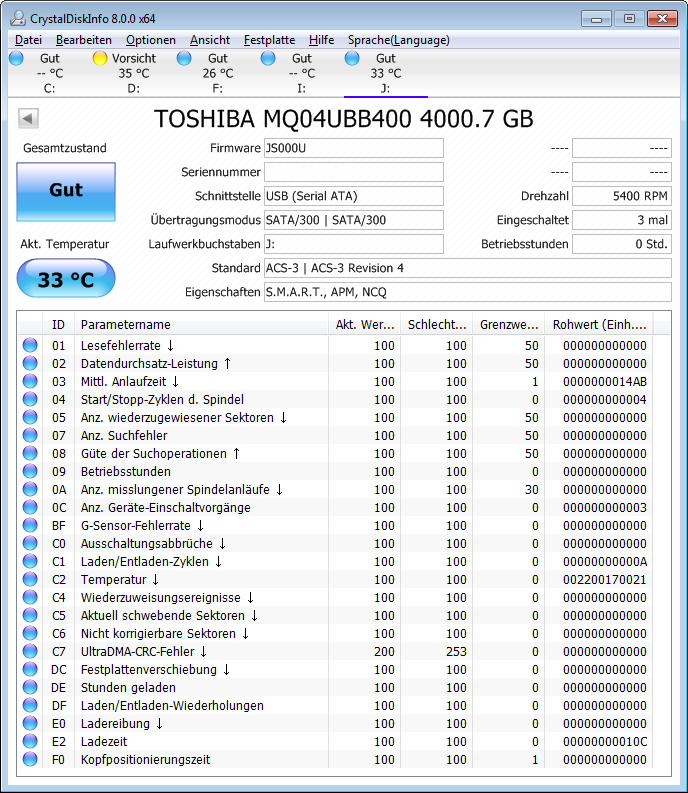Click status orb for Mittl. Anlaufzeit row
This screenshot has height=793, width=688.
30,381
